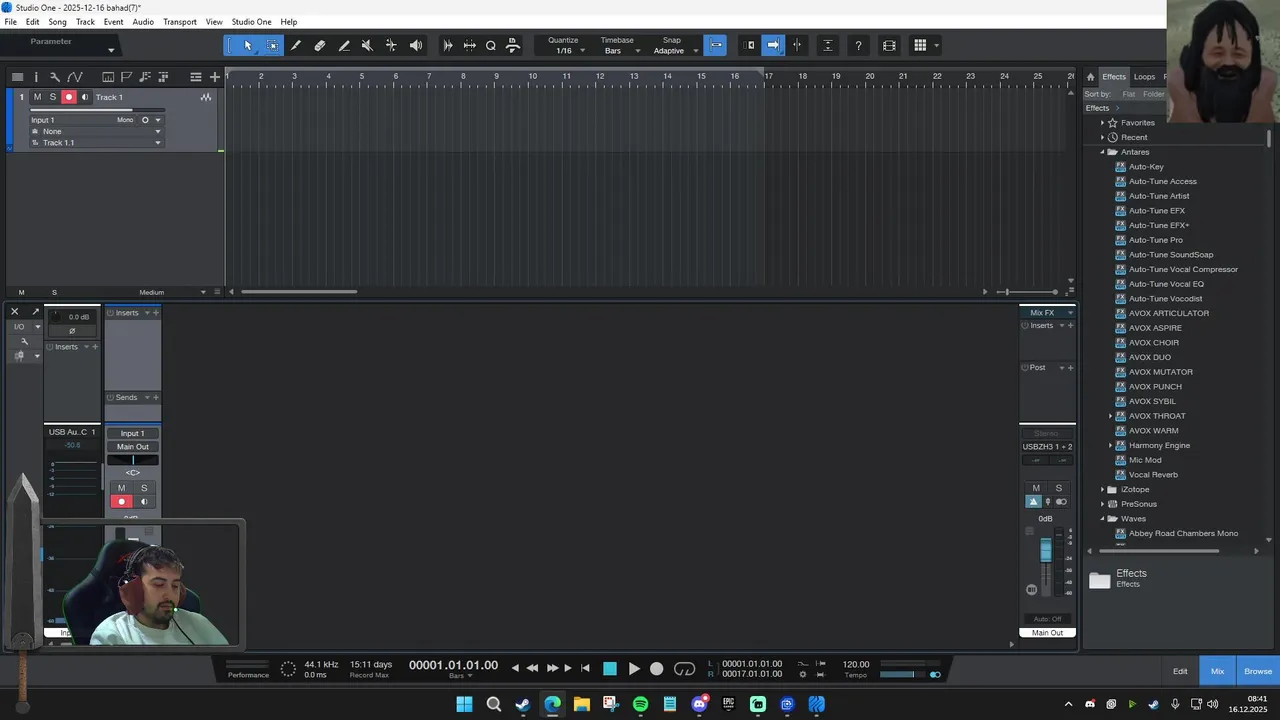The height and width of the screenshot is (720, 1280).
Task: Sort browser by Flat
Action: [1128, 94]
